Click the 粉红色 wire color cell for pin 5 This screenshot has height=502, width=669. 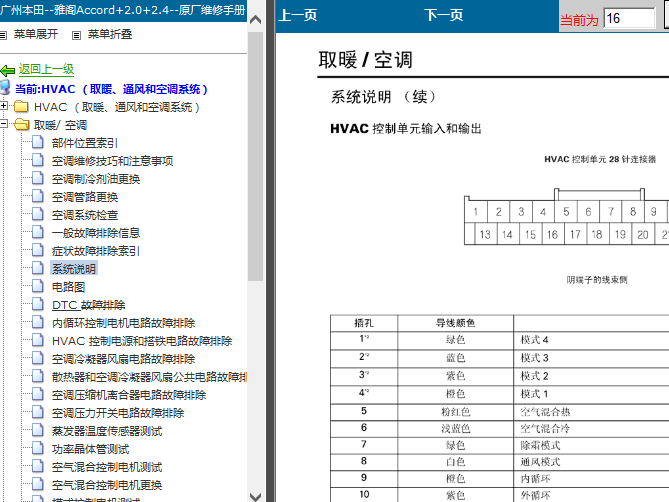pyautogui.click(x=456, y=412)
